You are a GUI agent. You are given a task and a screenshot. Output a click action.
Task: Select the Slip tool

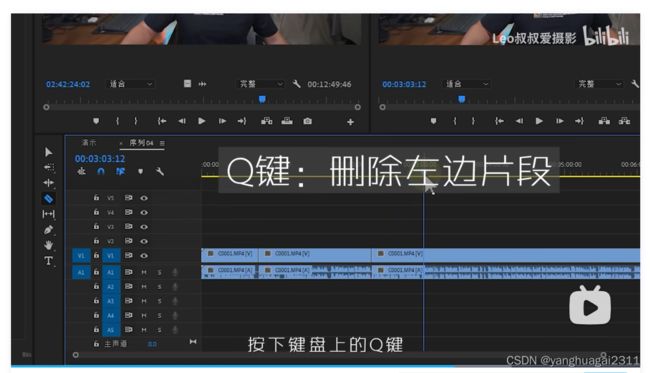pyautogui.click(x=49, y=214)
